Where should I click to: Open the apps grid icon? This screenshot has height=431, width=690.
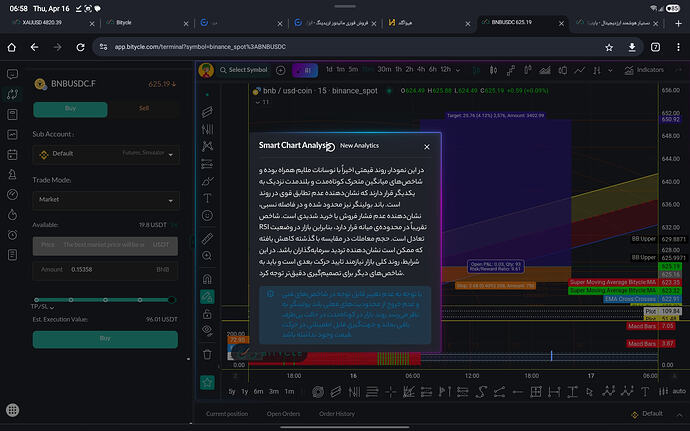[x=12, y=410]
